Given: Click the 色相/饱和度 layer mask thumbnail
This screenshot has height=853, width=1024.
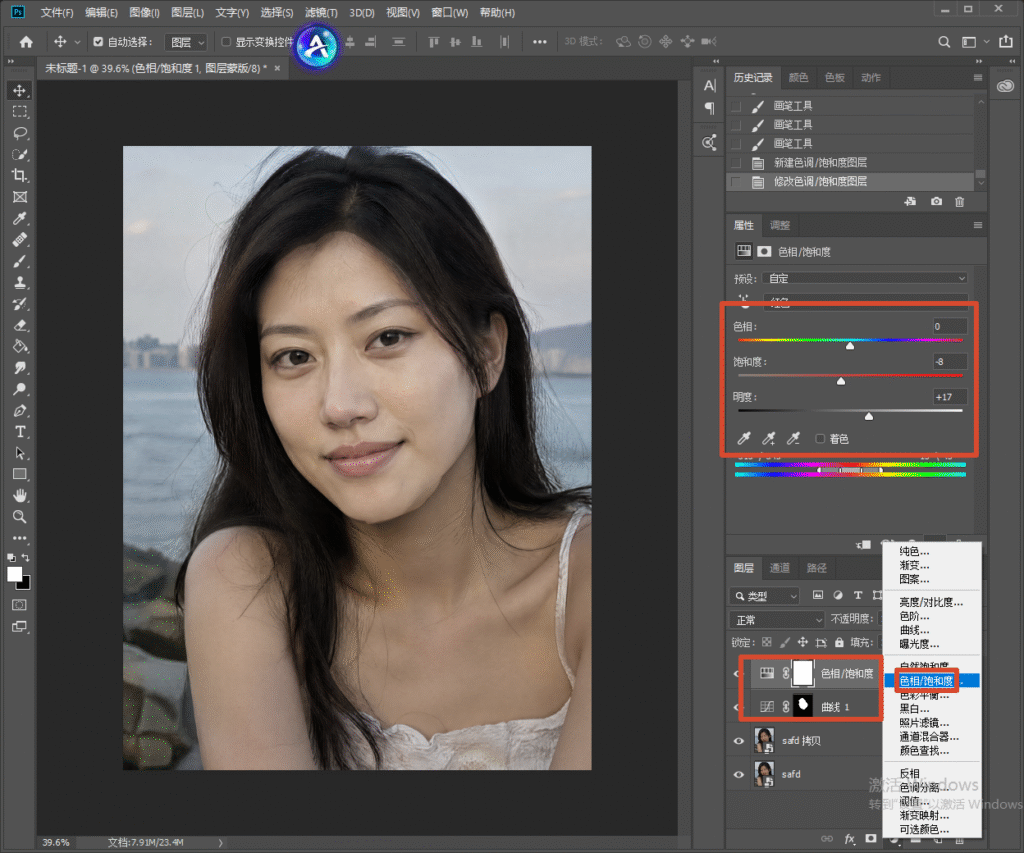Looking at the screenshot, I should 803,673.
